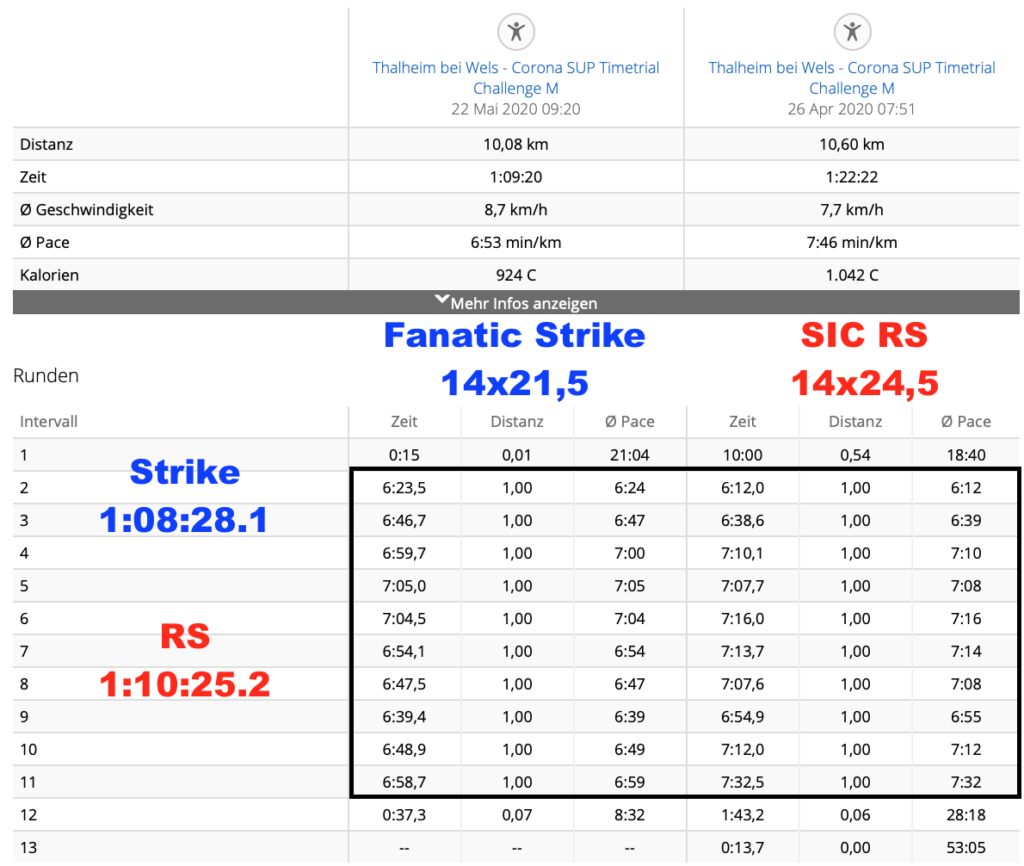
Task: Click the pace value 7:46 min/km
Action: pos(852,242)
